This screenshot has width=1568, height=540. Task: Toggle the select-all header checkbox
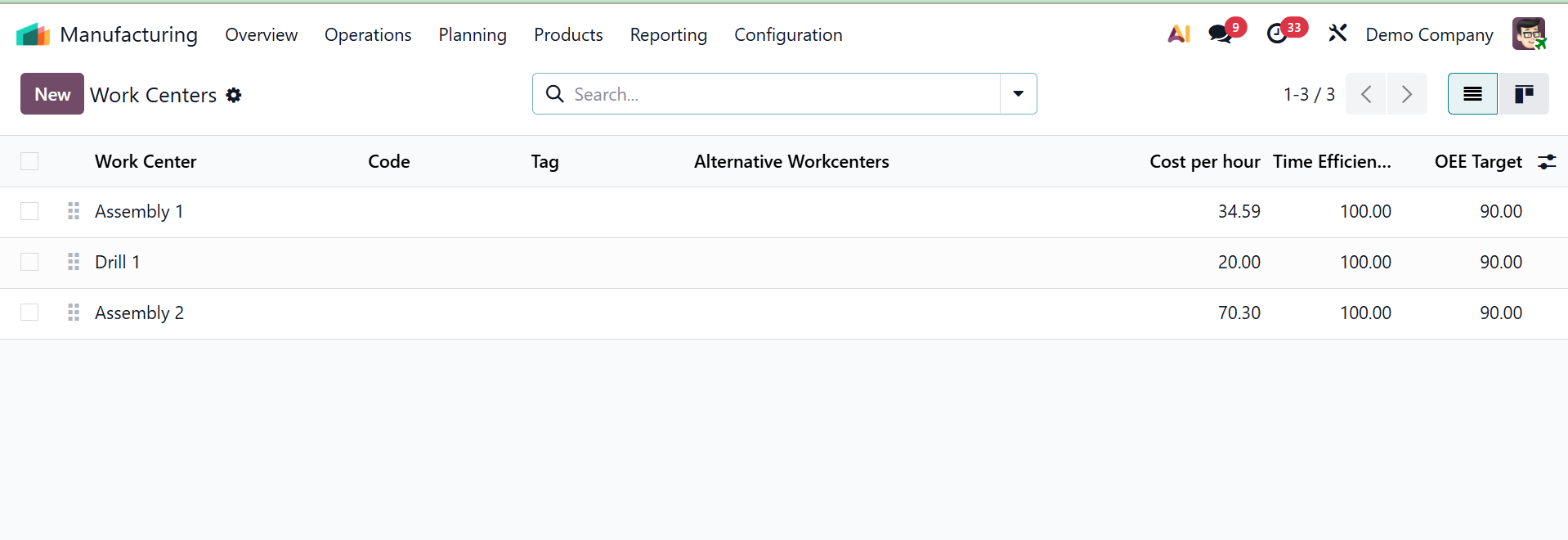(29, 161)
